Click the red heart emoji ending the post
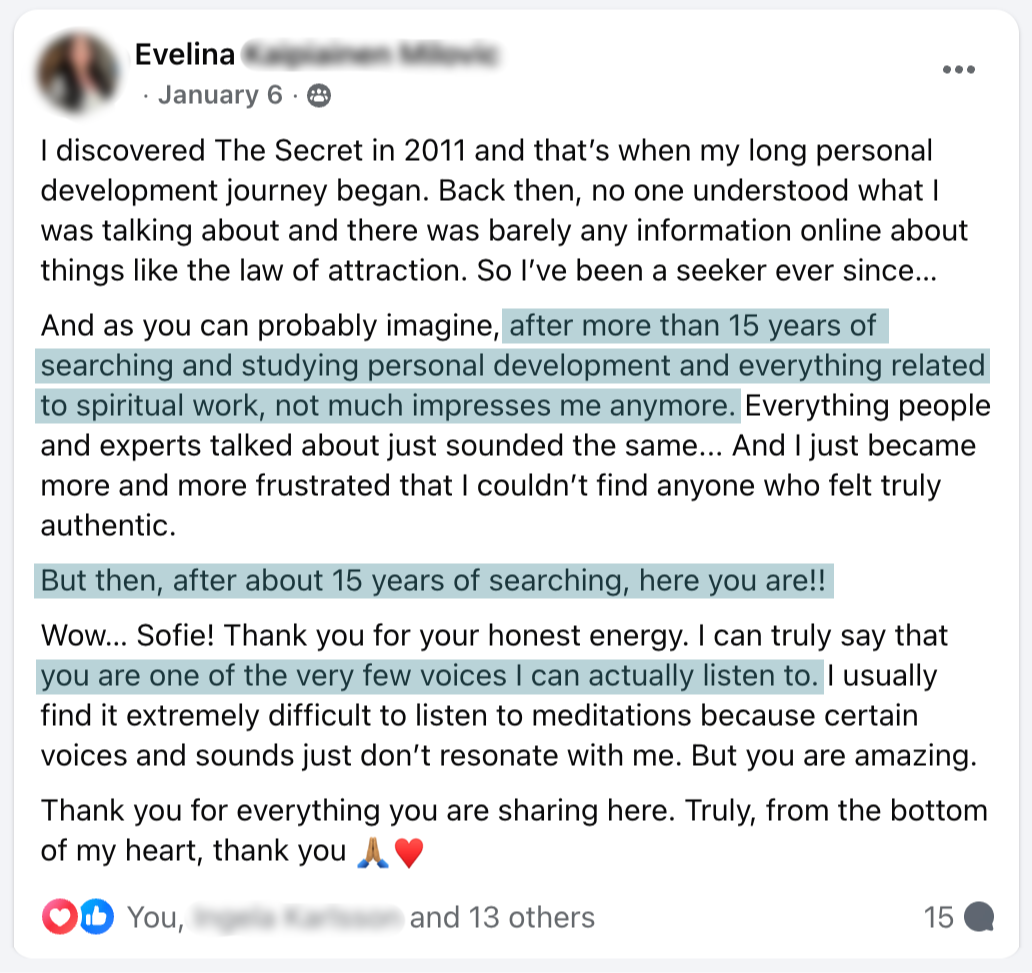Image resolution: width=1032 pixels, height=973 pixels. (x=409, y=852)
